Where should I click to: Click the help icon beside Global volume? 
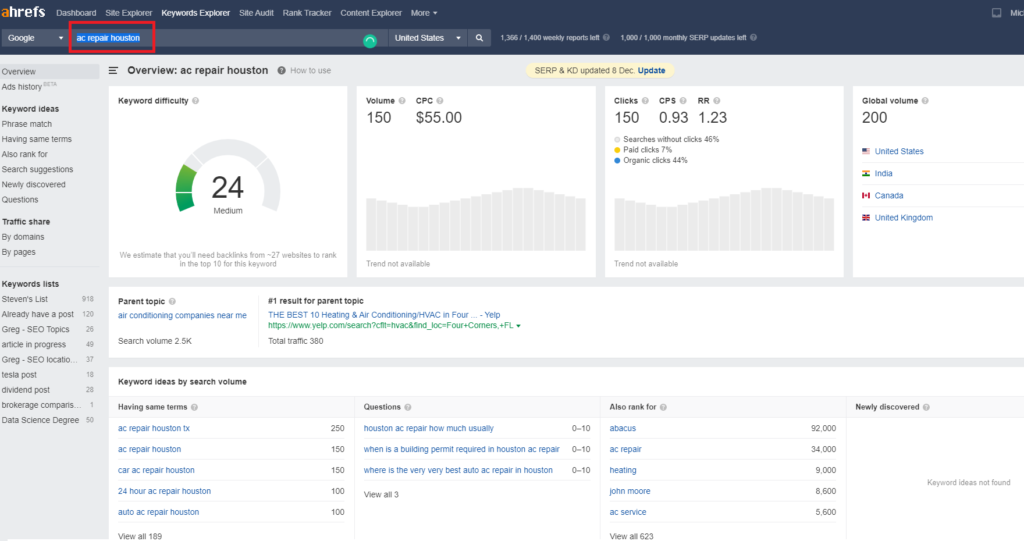(925, 101)
